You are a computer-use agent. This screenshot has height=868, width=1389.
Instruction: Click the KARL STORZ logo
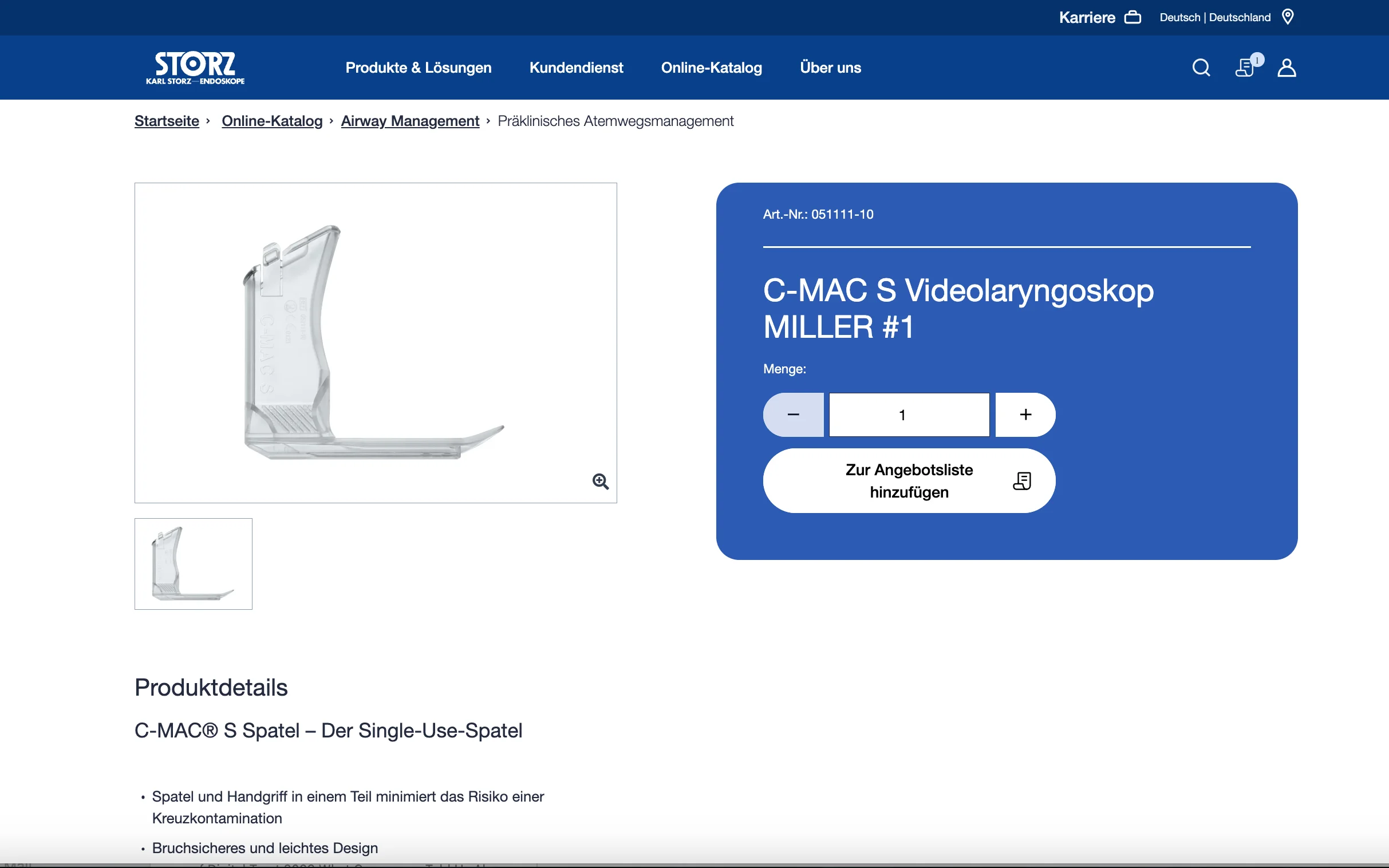pos(195,68)
